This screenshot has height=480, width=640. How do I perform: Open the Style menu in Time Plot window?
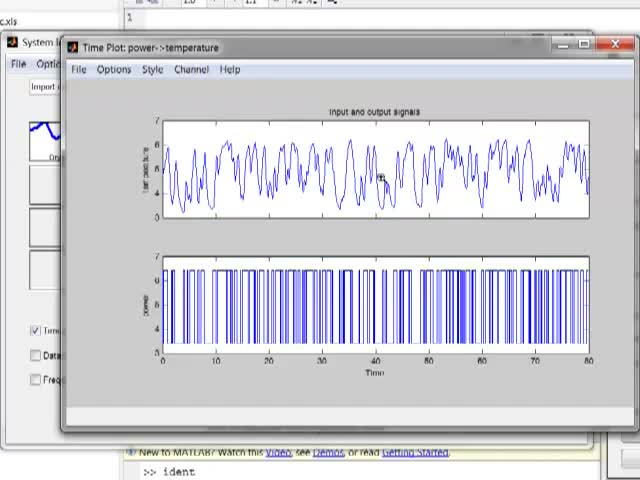(152, 69)
